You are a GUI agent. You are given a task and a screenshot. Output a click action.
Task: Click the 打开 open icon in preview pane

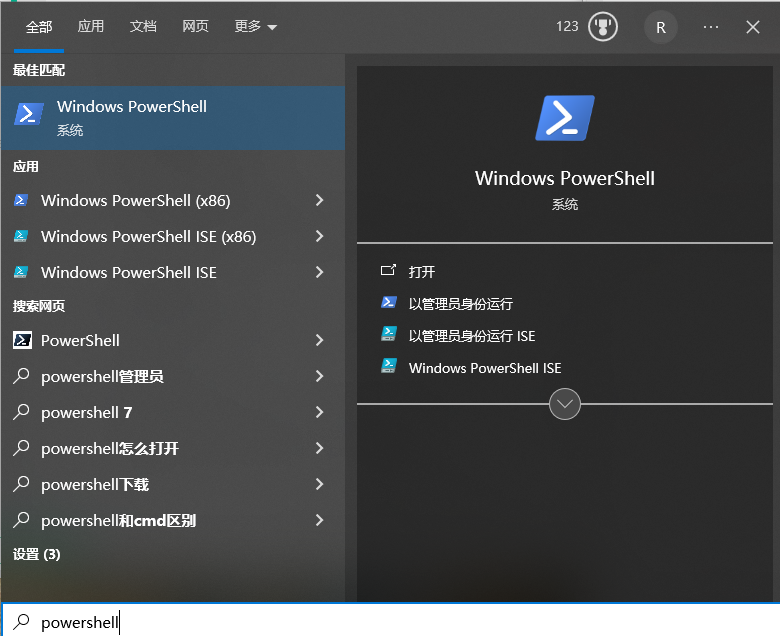point(388,271)
